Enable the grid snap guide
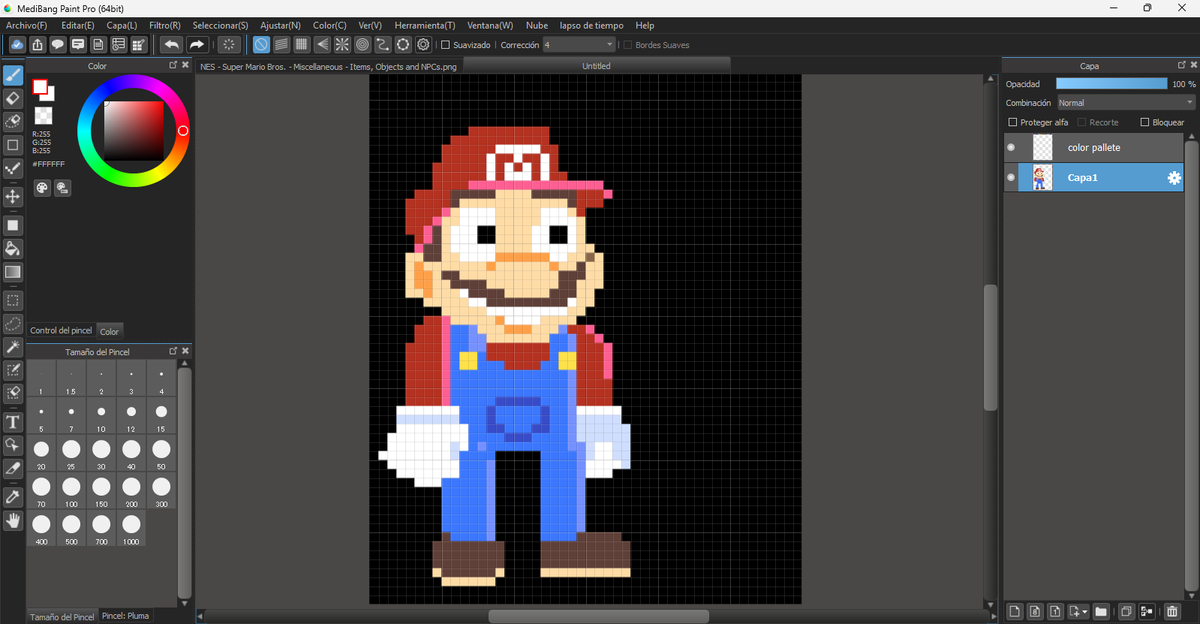This screenshot has width=1200, height=624. click(x=301, y=45)
